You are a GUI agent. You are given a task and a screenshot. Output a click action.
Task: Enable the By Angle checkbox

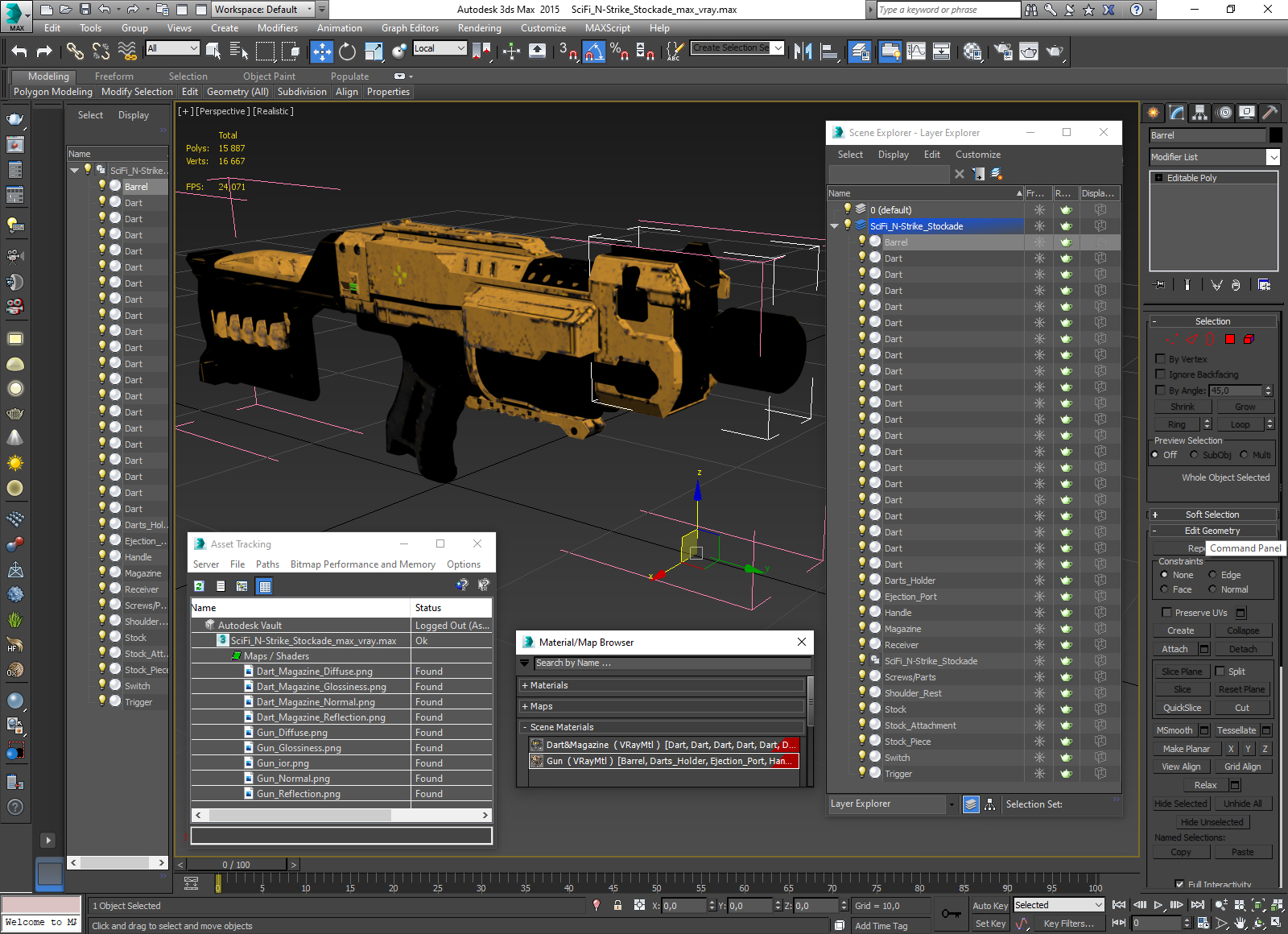coord(1161,391)
